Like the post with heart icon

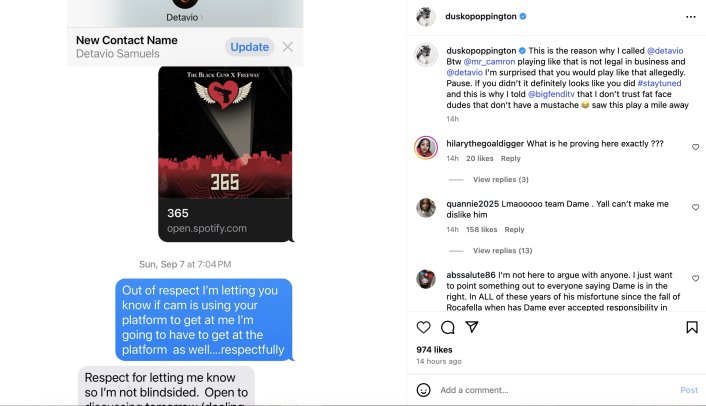click(x=423, y=327)
